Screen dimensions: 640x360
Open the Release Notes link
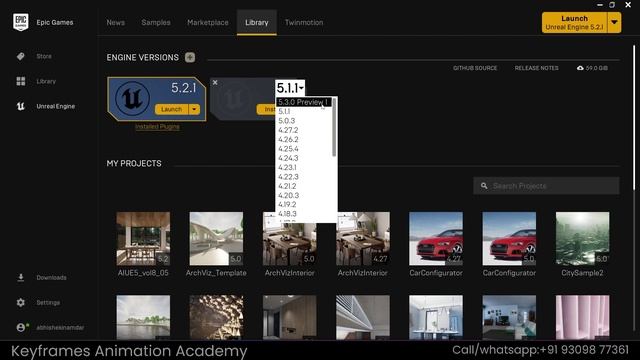point(536,68)
